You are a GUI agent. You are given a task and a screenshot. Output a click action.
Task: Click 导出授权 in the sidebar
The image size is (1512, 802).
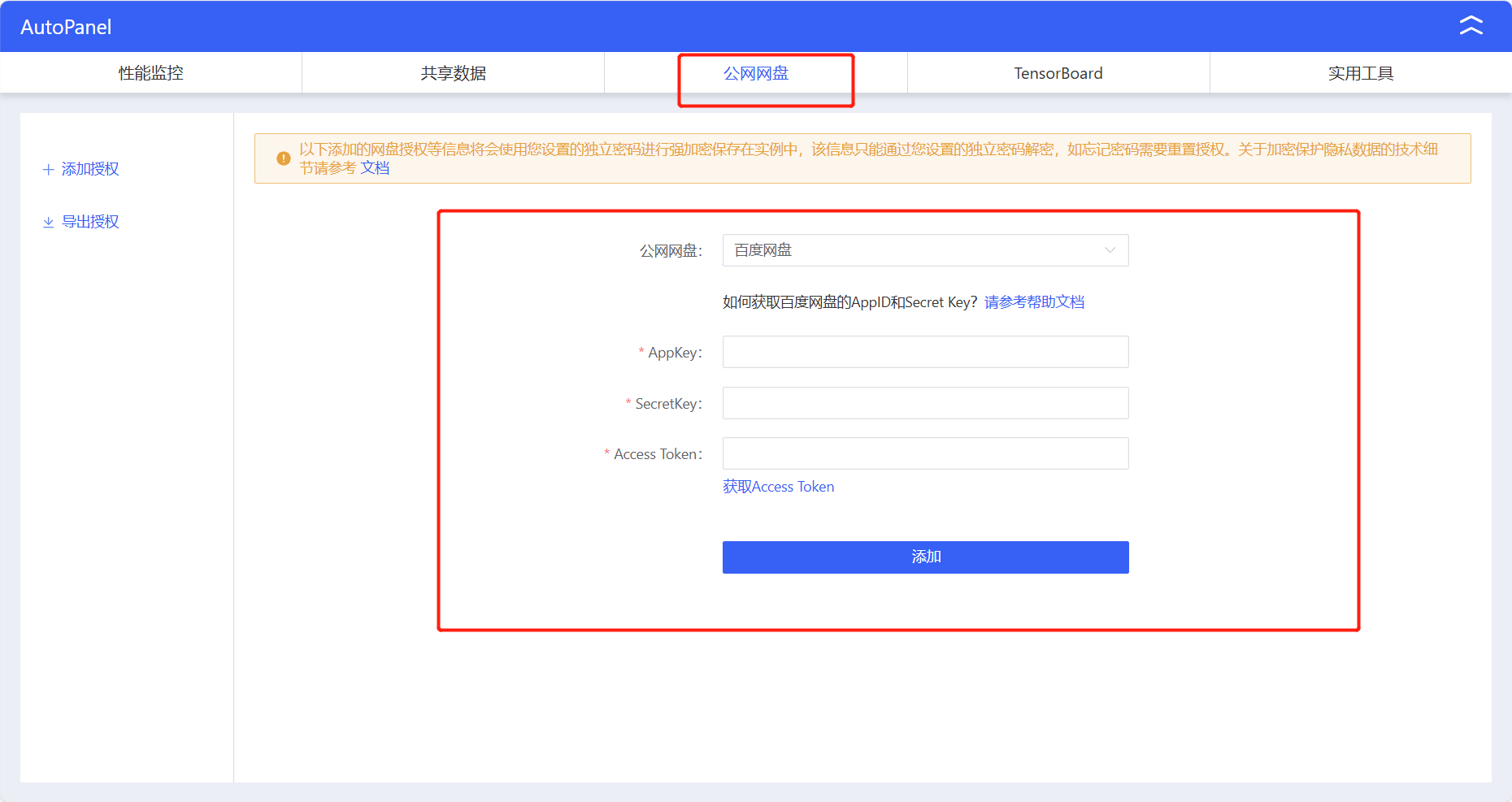point(90,222)
